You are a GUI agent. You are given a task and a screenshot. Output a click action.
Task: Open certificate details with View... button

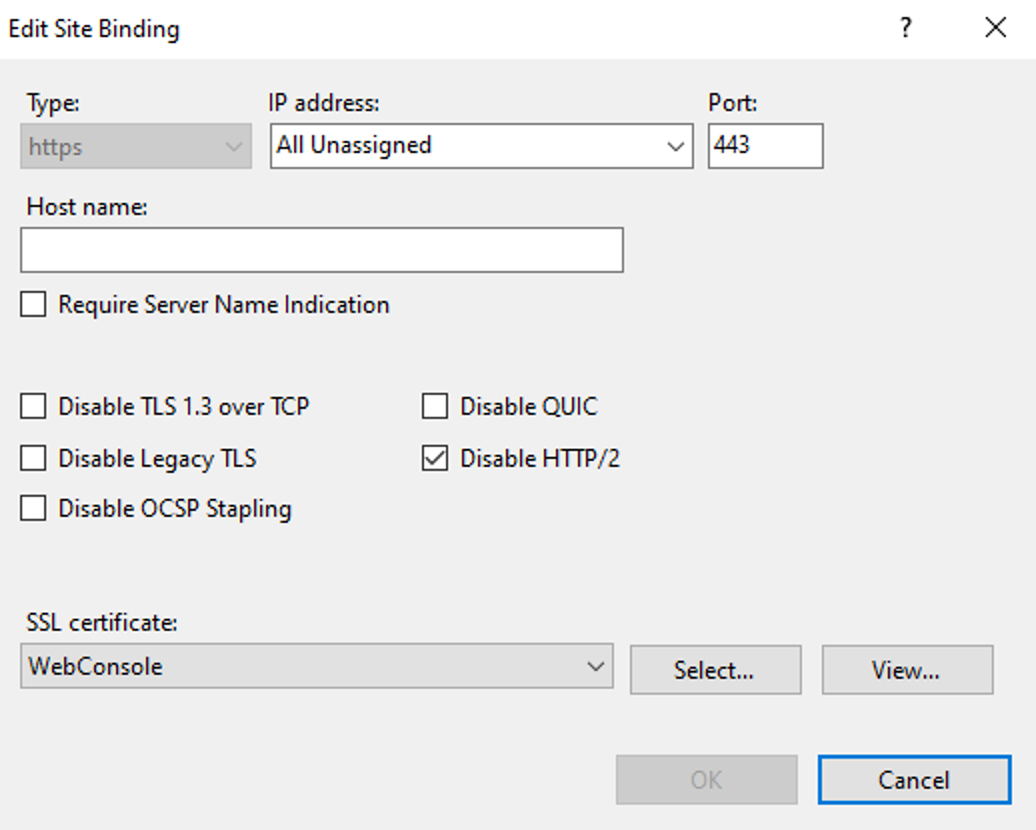pyautogui.click(x=907, y=670)
